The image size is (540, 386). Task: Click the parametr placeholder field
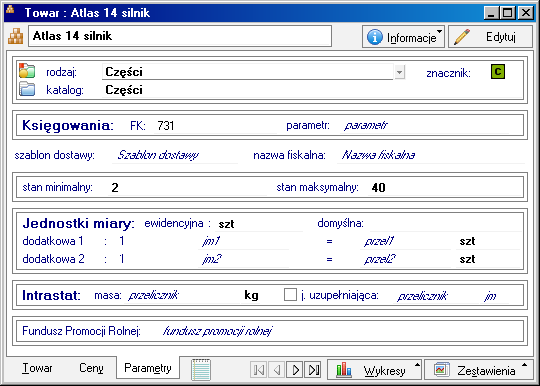point(425,125)
